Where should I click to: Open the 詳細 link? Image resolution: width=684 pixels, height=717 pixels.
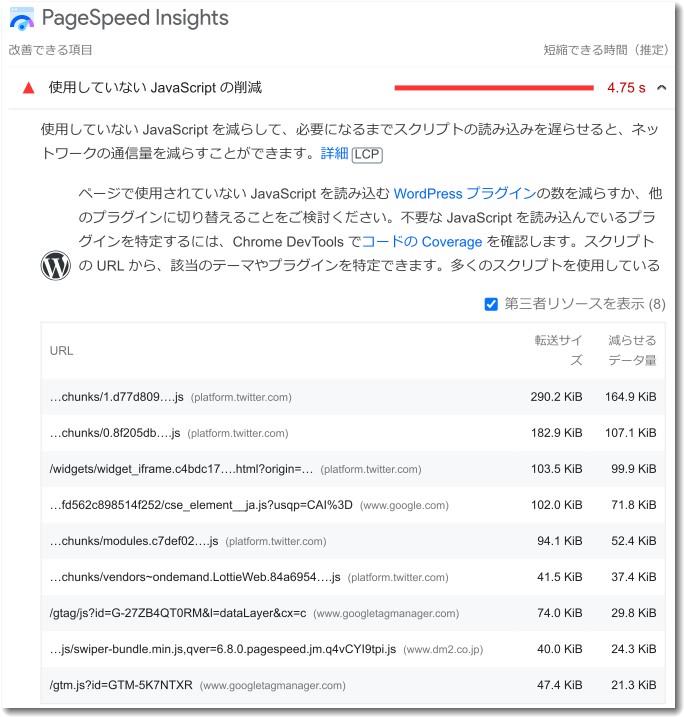(334, 154)
